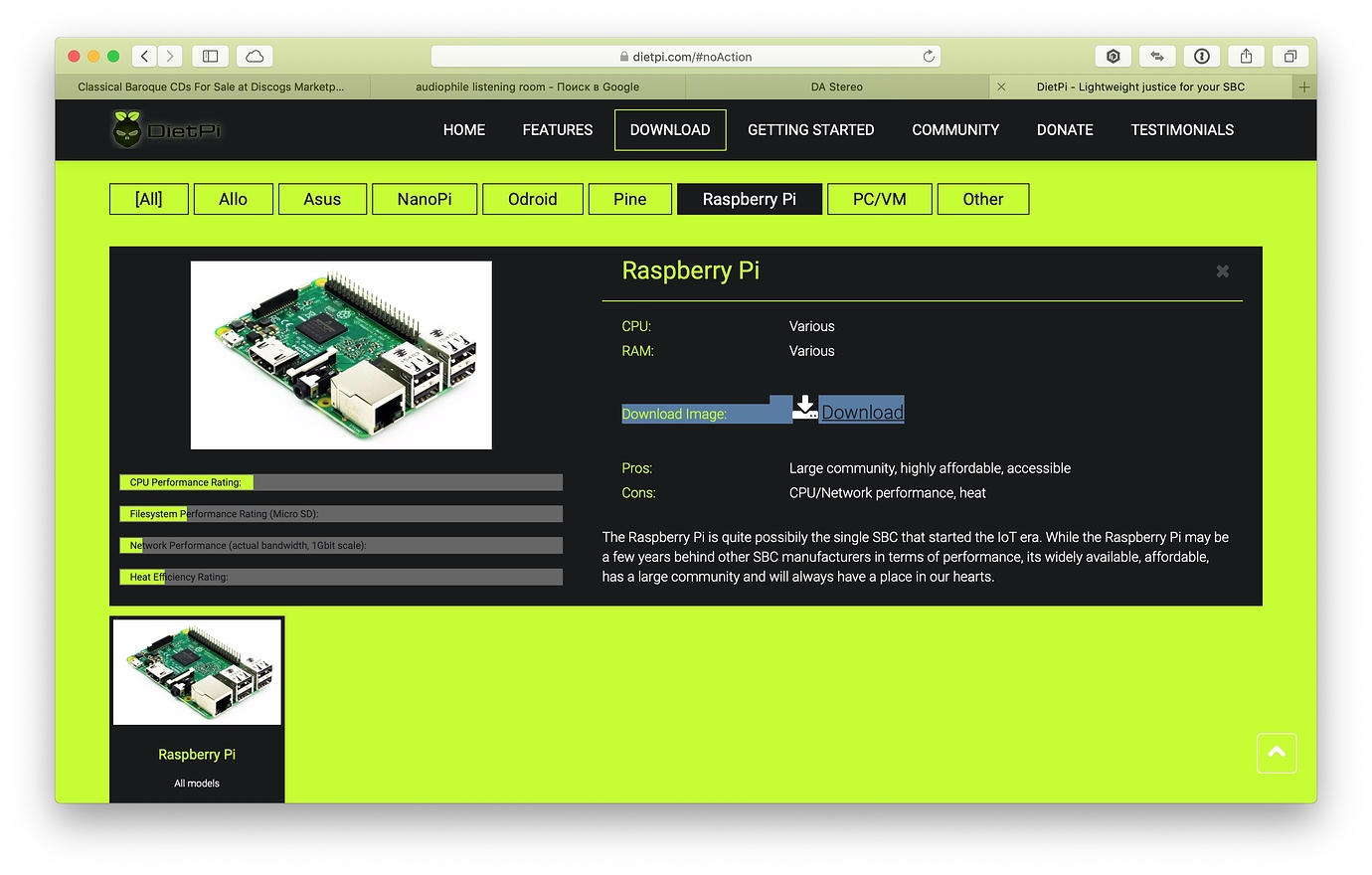Switch to audiophile listening room Google tab
The image size is (1372, 875).
click(x=527, y=87)
